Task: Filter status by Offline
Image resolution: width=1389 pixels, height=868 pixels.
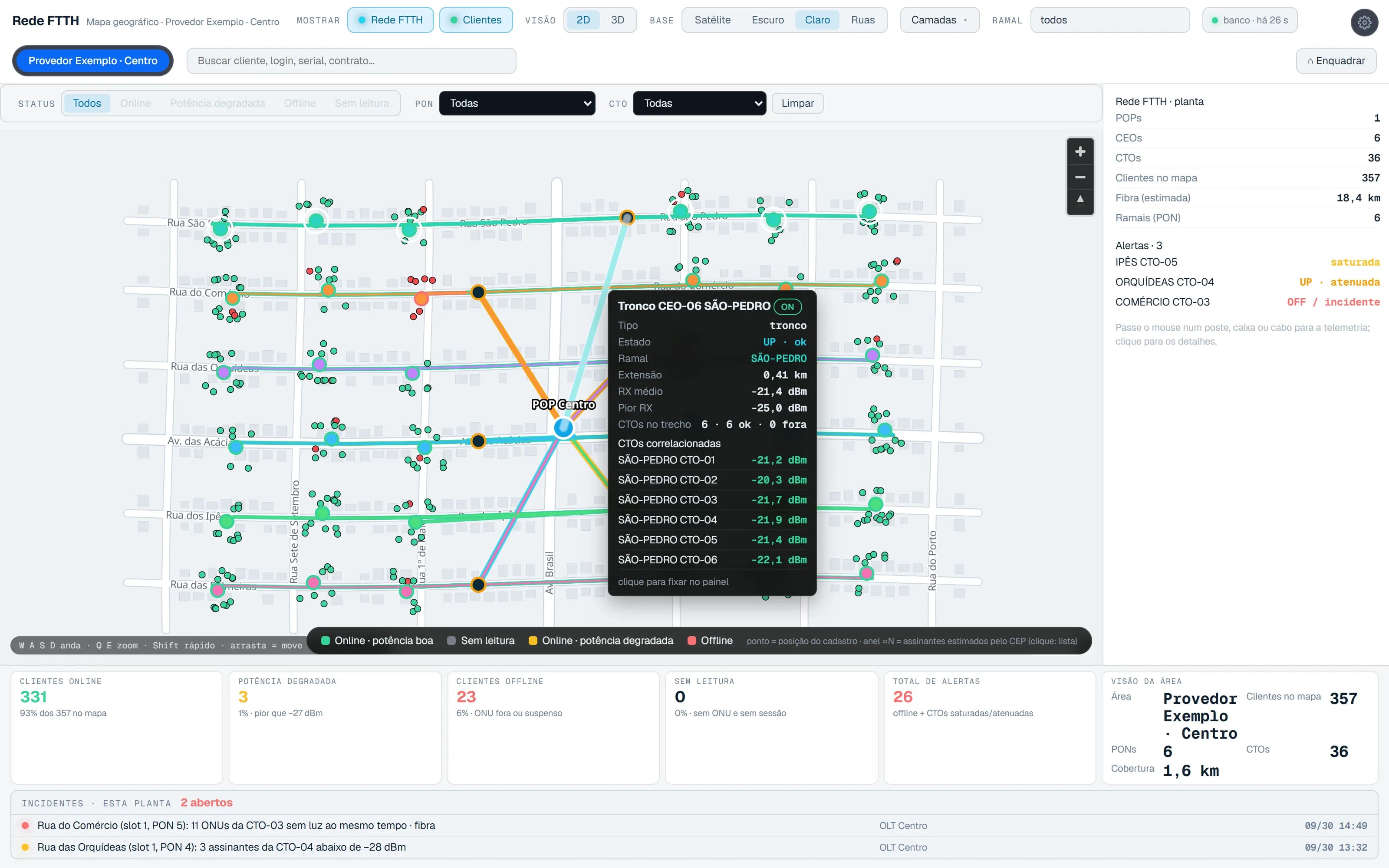Action: (300, 103)
